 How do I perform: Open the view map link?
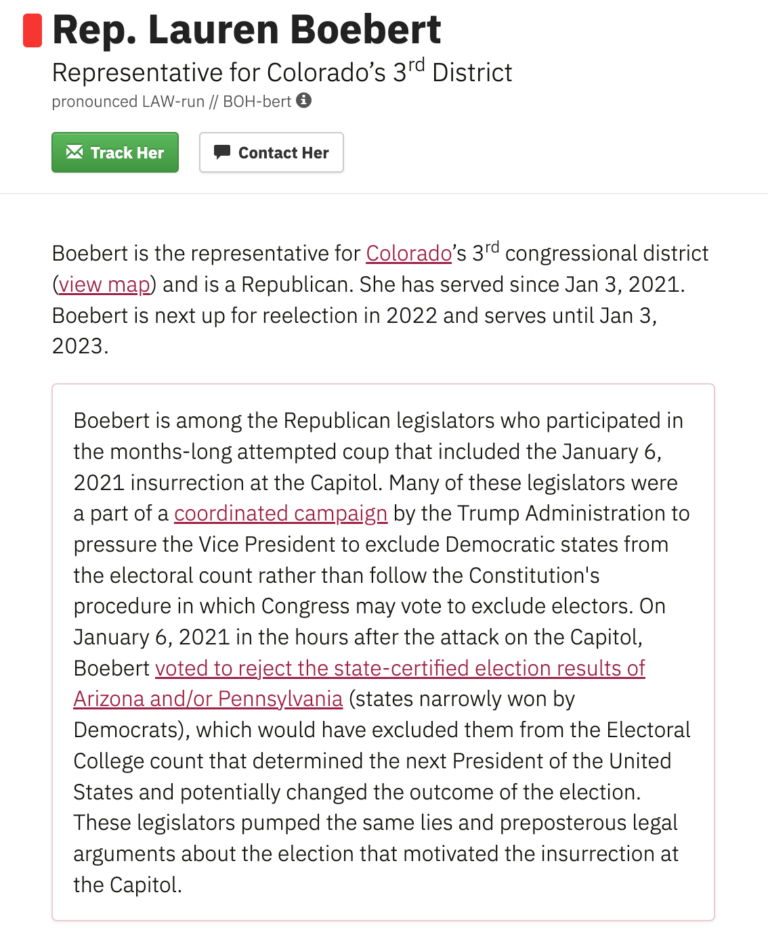104,284
